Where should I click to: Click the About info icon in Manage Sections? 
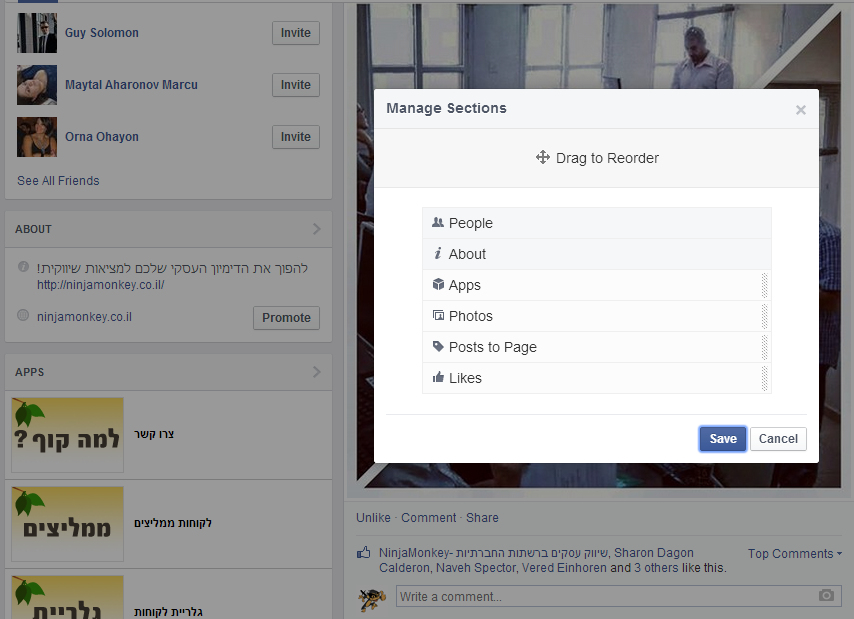point(438,253)
